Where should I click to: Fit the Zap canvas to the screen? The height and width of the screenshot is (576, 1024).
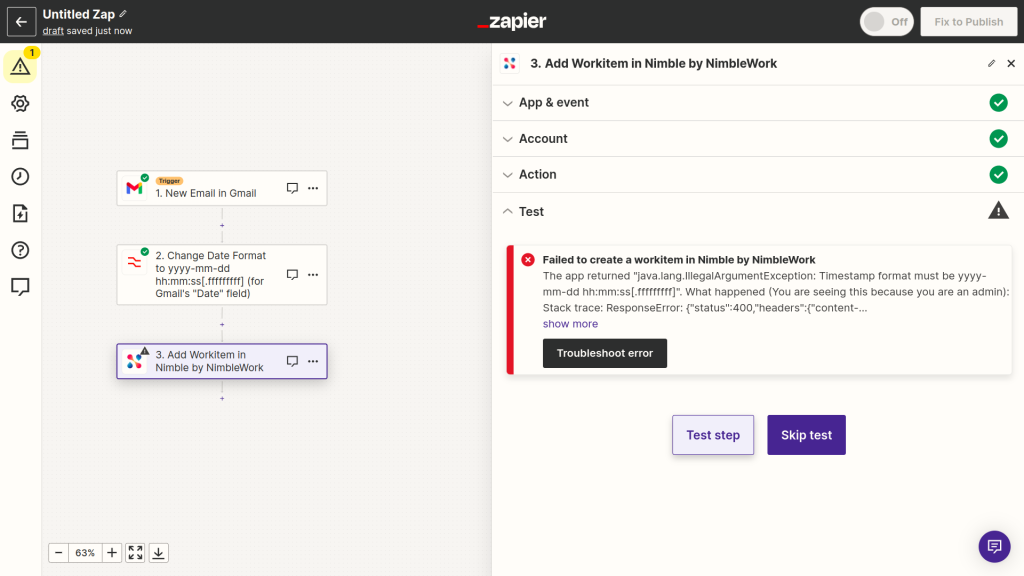point(135,552)
